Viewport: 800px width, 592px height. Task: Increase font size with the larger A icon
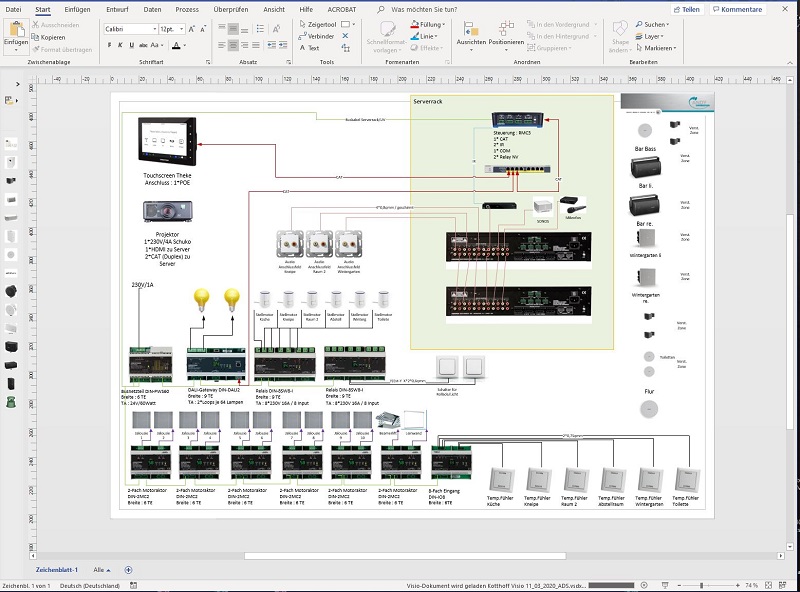click(192, 29)
